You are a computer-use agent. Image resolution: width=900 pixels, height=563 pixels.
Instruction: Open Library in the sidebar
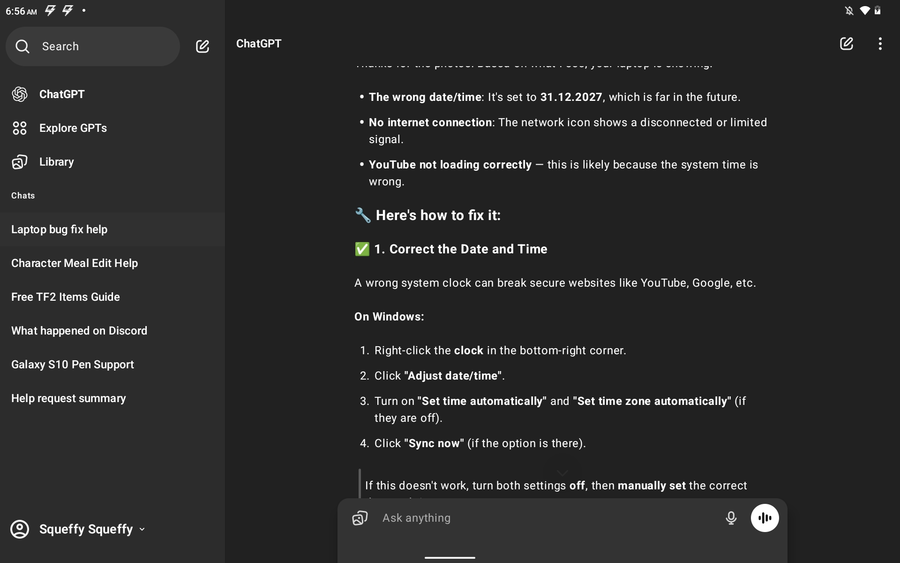[x=112, y=162]
